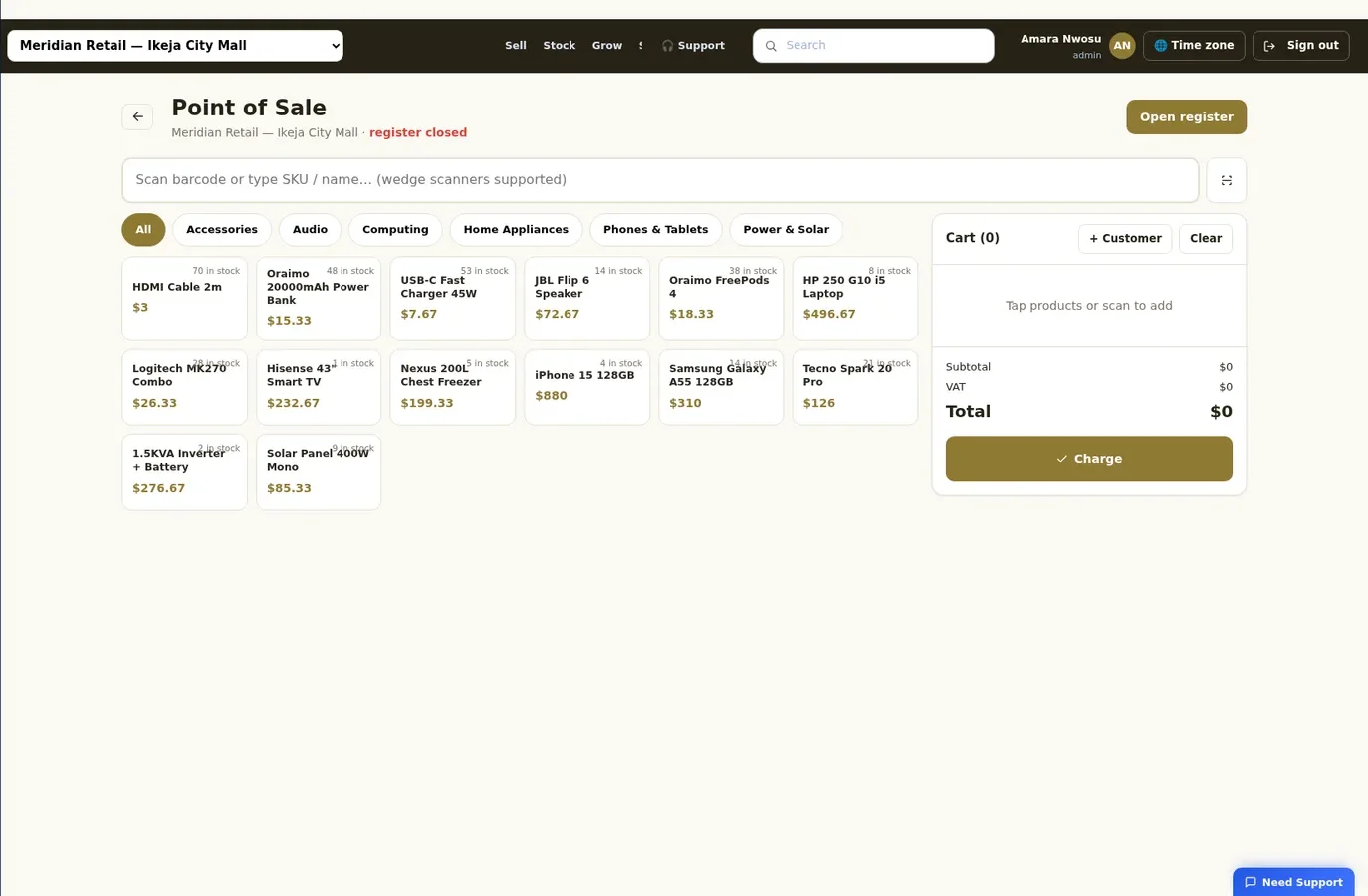
Task: Click + Customer button in cart
Action: click(1125, 239)
